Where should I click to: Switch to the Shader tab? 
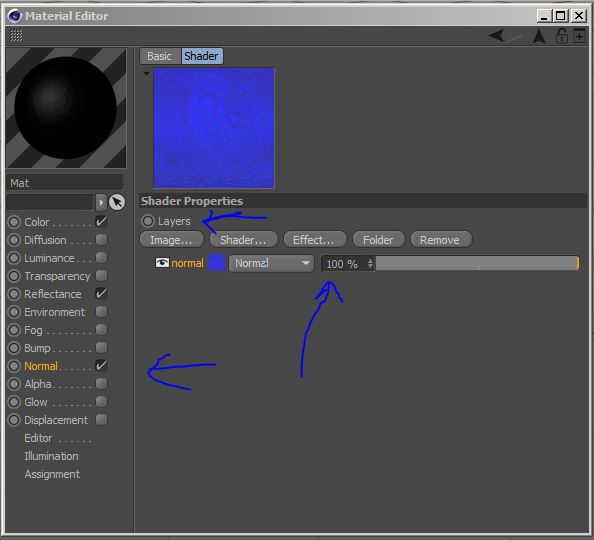coord(202,56)
